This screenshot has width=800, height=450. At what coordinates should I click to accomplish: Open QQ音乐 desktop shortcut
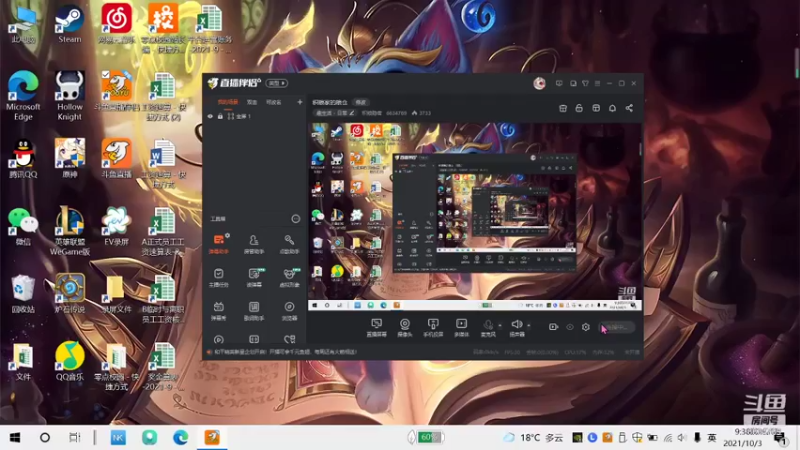click(69, 362)
